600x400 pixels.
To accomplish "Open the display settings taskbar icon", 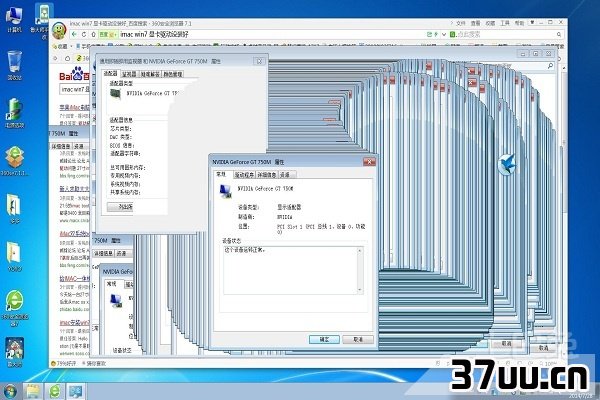I will click(77, 391).
